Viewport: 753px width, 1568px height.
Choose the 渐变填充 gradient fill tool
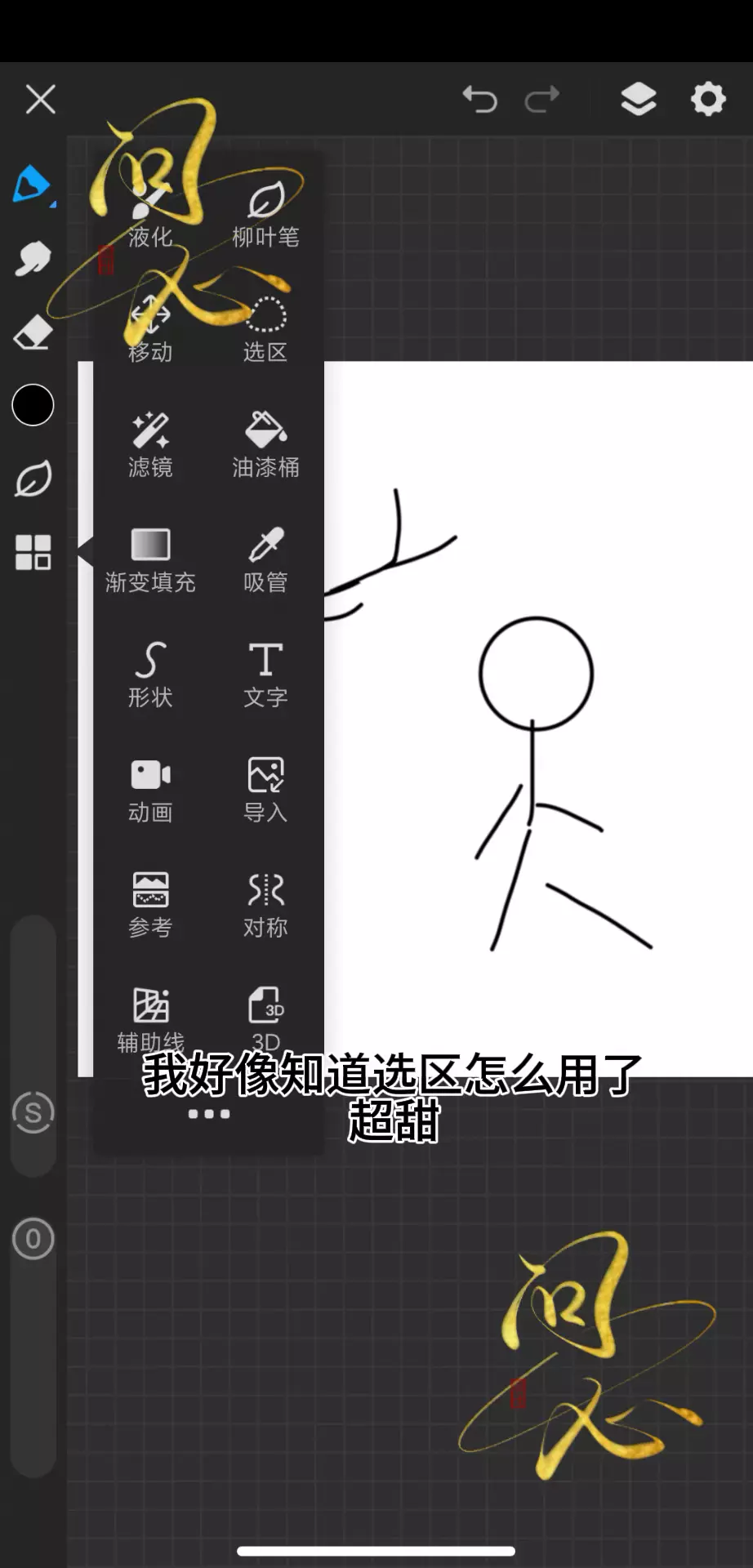(x=150, y=560)
